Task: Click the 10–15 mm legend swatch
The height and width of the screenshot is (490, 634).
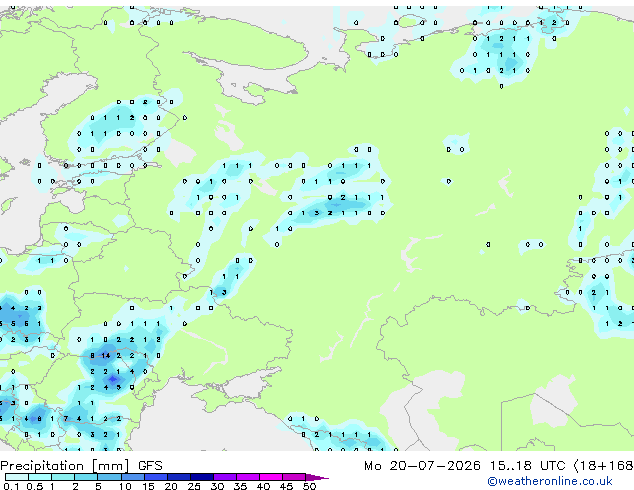Action: [132, 477]
